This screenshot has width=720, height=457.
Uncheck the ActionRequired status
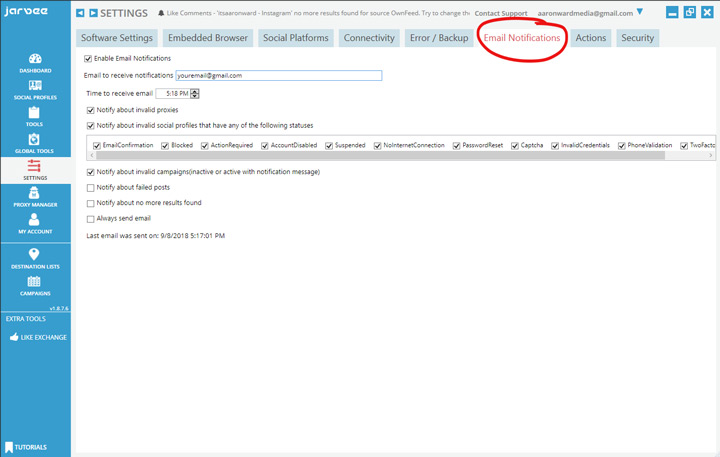click(x=205, y=146)
